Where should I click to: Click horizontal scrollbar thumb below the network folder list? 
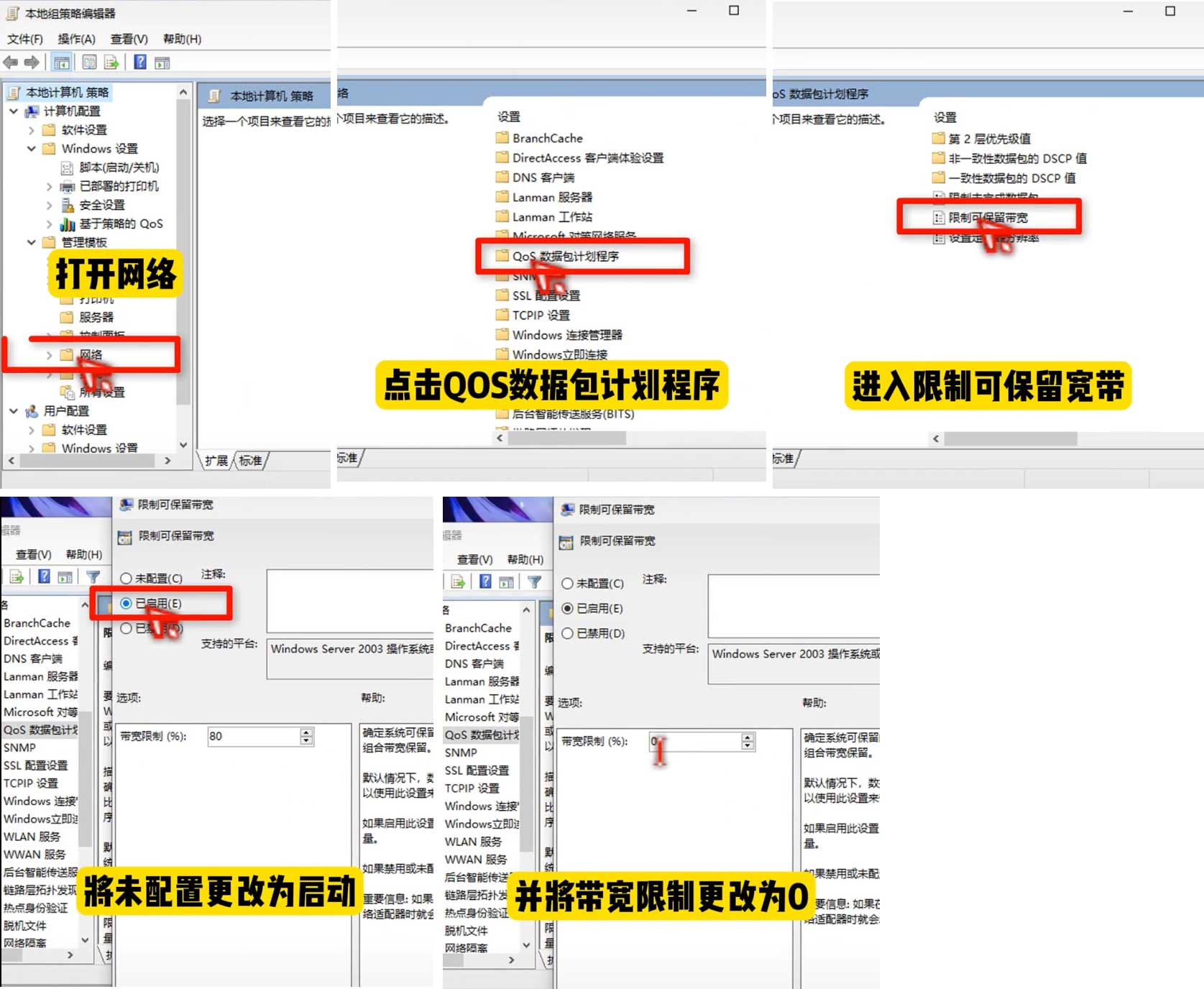point(567,438)
